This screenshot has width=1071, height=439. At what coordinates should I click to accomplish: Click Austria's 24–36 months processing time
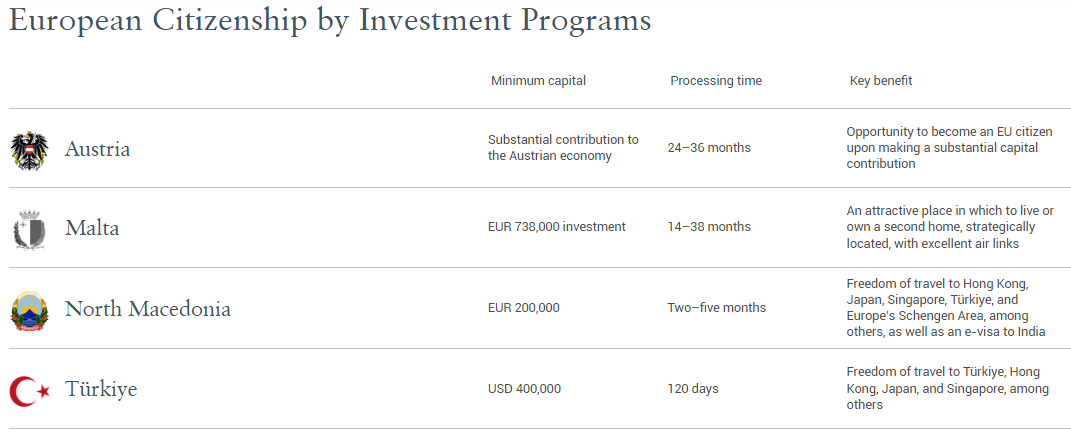point(709,147)
